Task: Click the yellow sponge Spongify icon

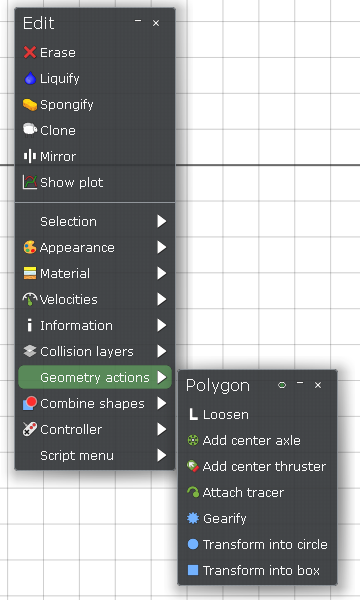Action: 30,104
